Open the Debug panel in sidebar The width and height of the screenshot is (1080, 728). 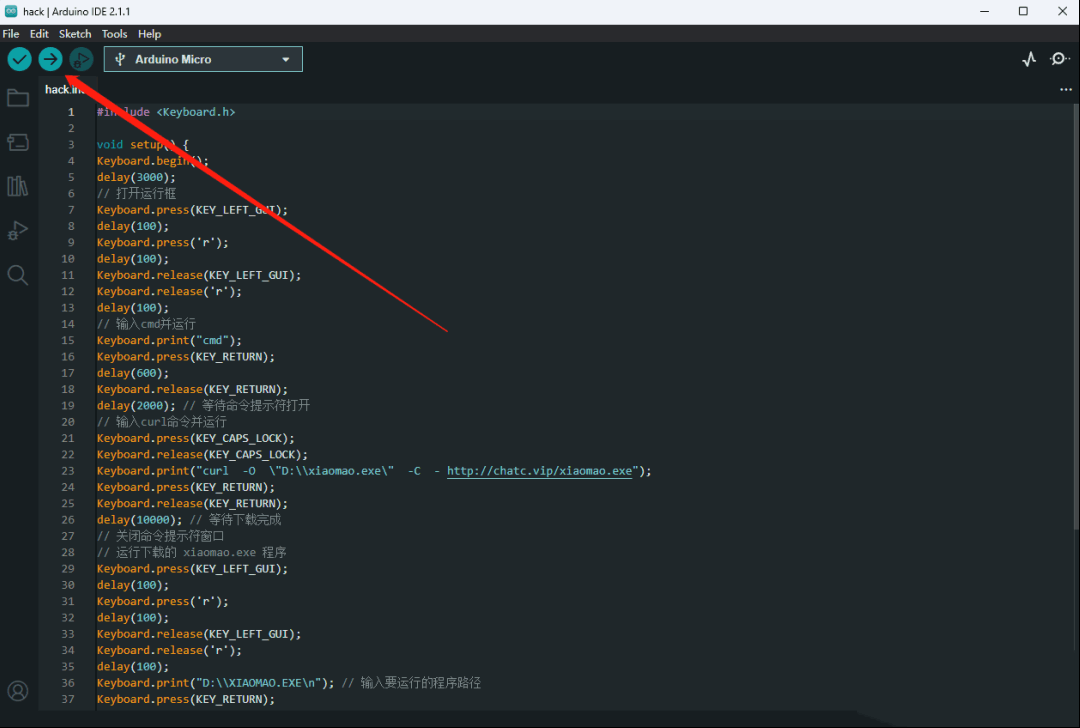pyautogui.click(x=18, y=230)
